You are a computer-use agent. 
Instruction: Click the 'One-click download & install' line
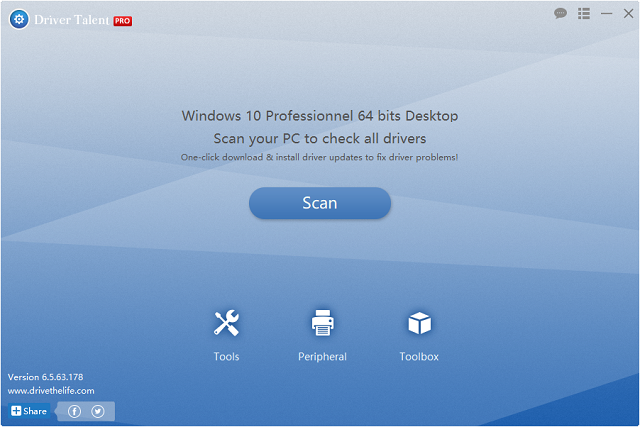320,157
